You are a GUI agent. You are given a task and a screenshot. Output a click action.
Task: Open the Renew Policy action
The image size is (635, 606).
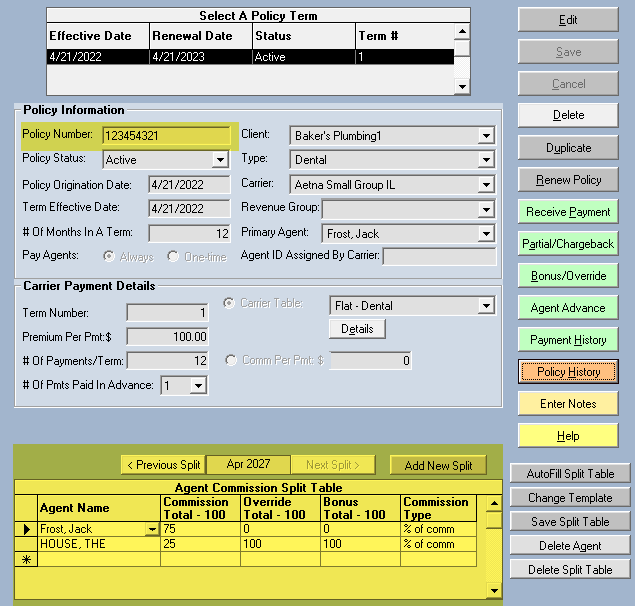568,180
